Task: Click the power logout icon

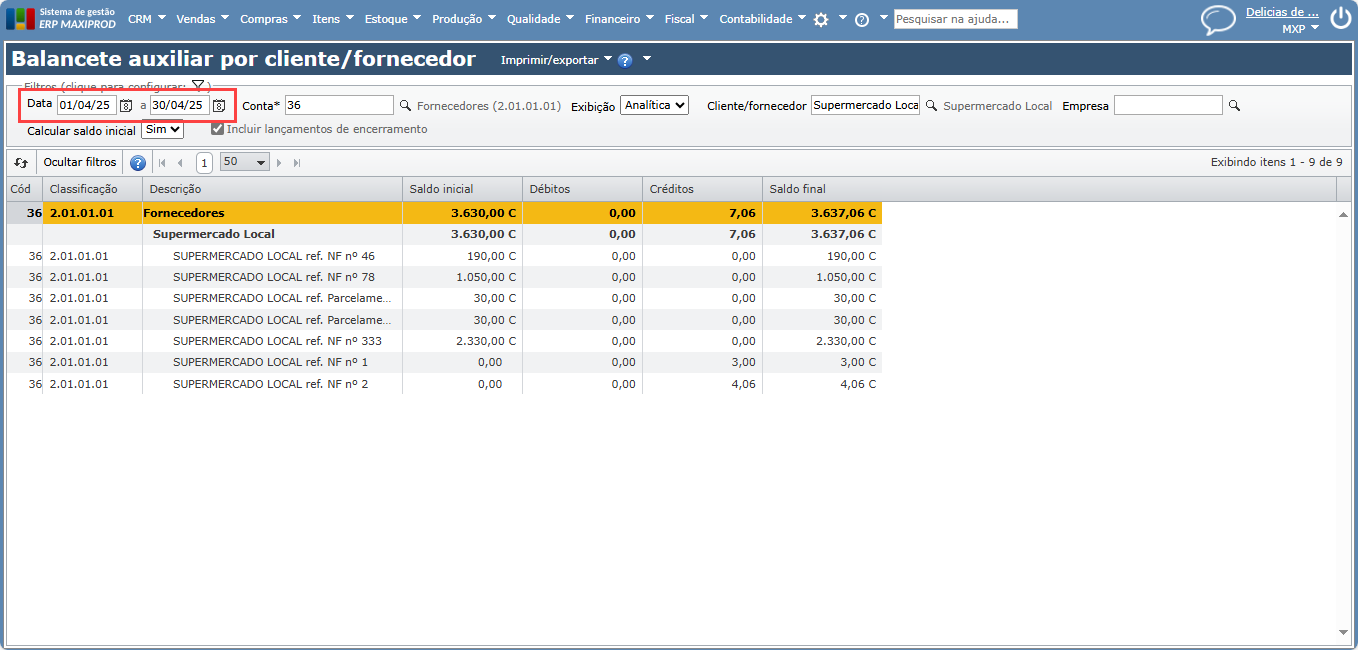Action: [1339, 19]
